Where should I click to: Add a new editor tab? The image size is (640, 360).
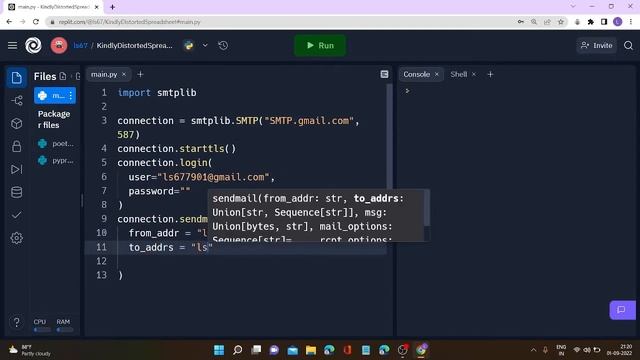click(x=140, y=74)
